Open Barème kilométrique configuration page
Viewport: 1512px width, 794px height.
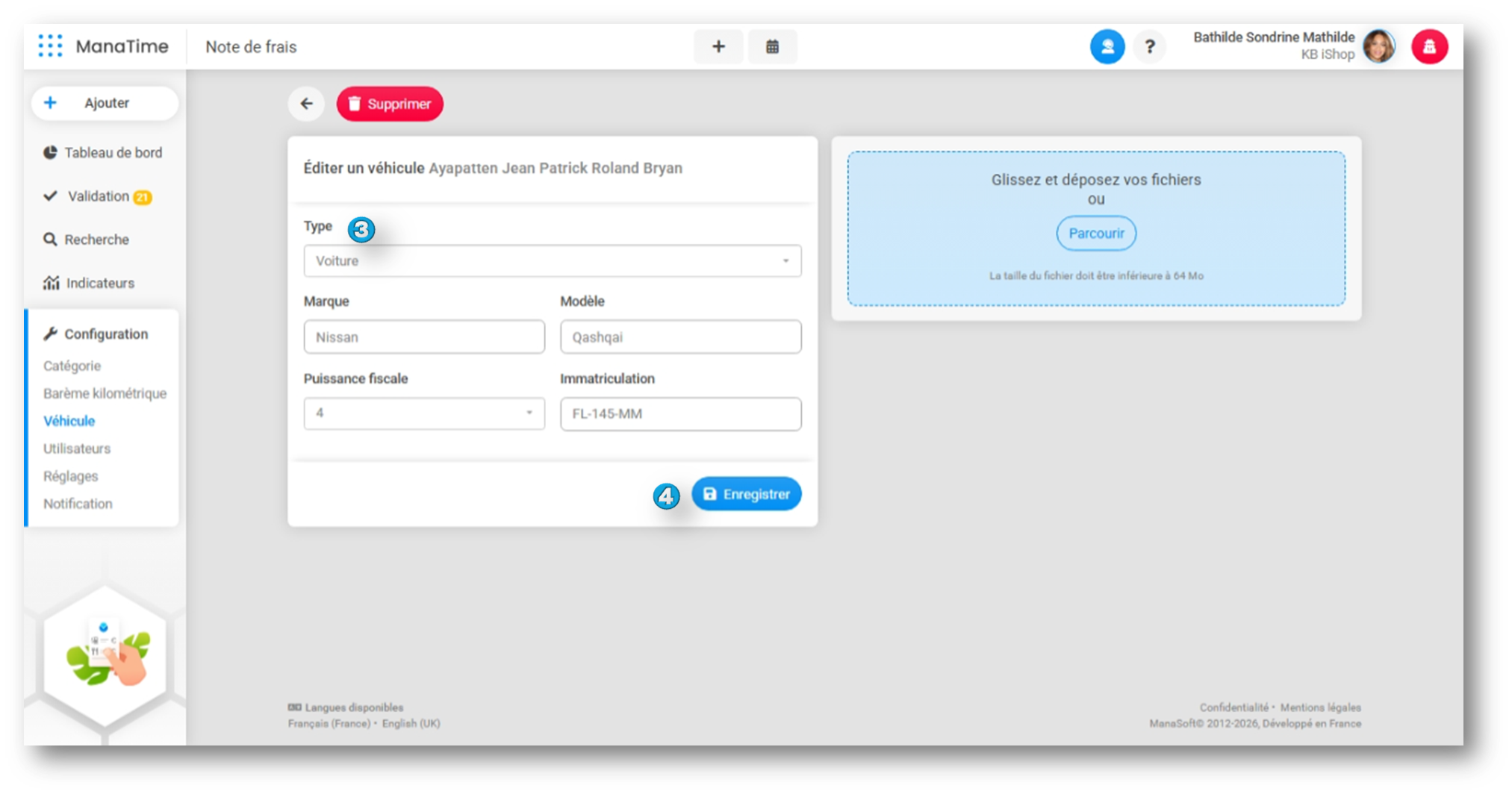(x=105, y=393)
